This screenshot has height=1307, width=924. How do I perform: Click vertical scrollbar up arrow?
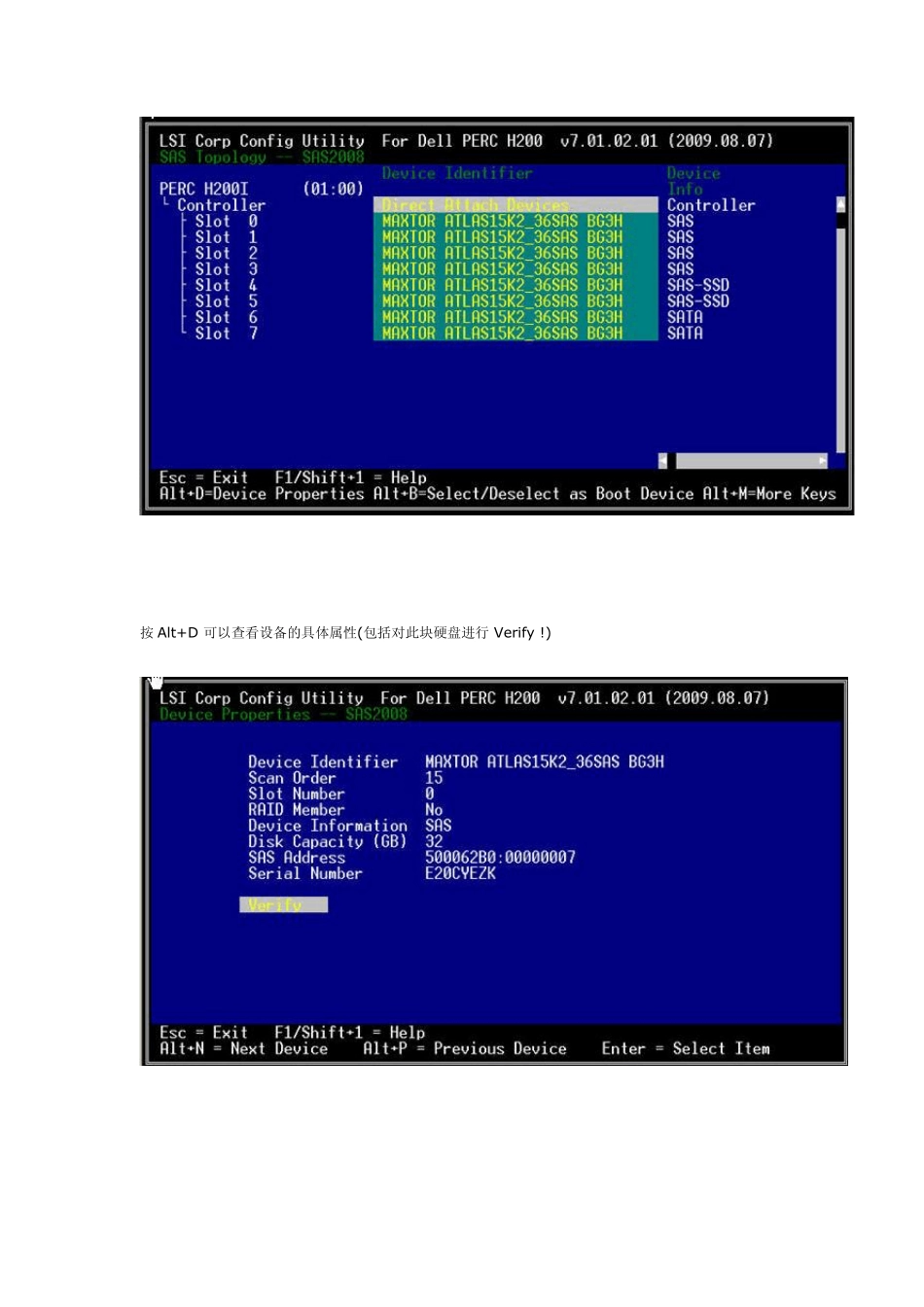click(841, 203)
